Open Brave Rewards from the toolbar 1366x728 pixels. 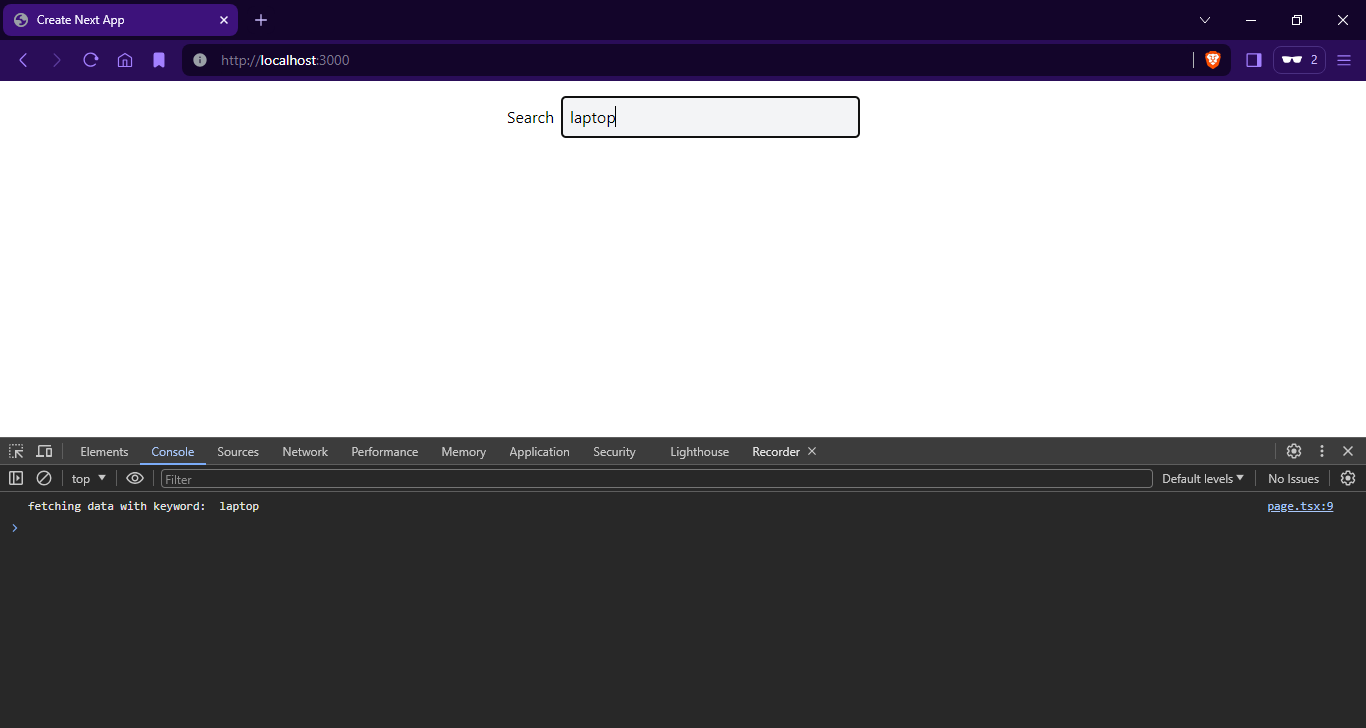[x=1299, y=60]
